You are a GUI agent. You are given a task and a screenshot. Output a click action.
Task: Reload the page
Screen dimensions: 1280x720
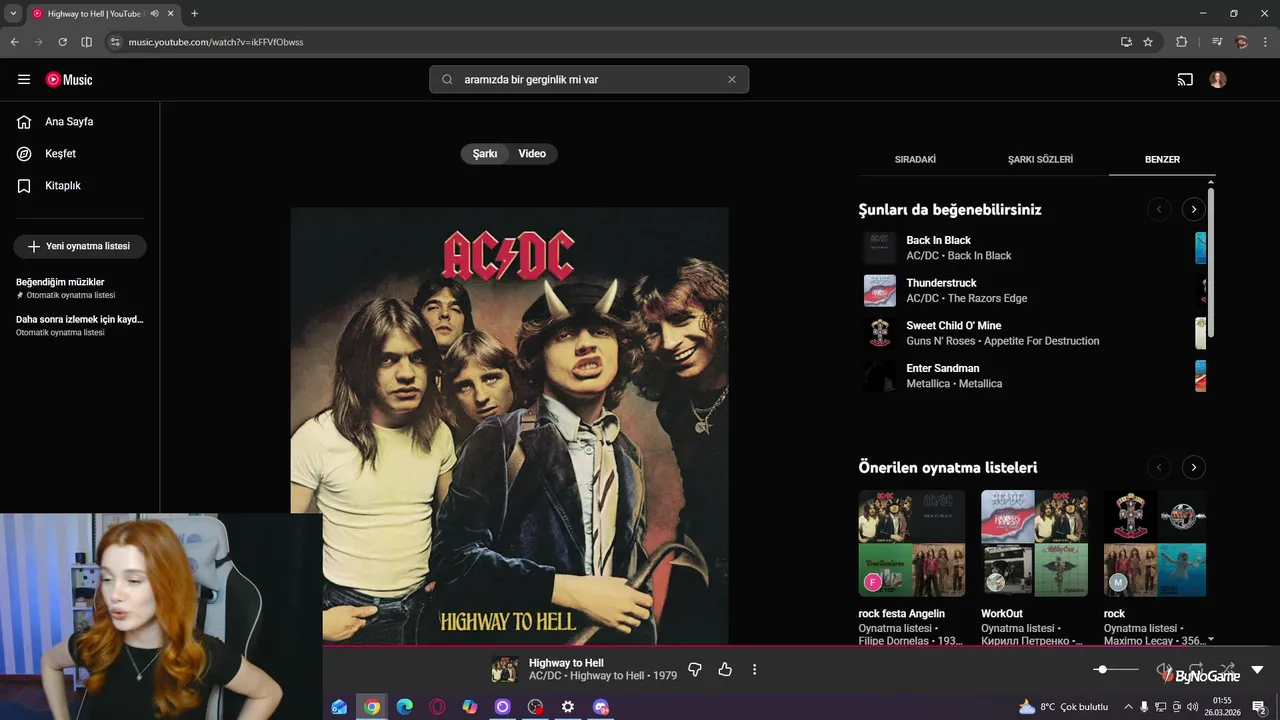point(62,42)
